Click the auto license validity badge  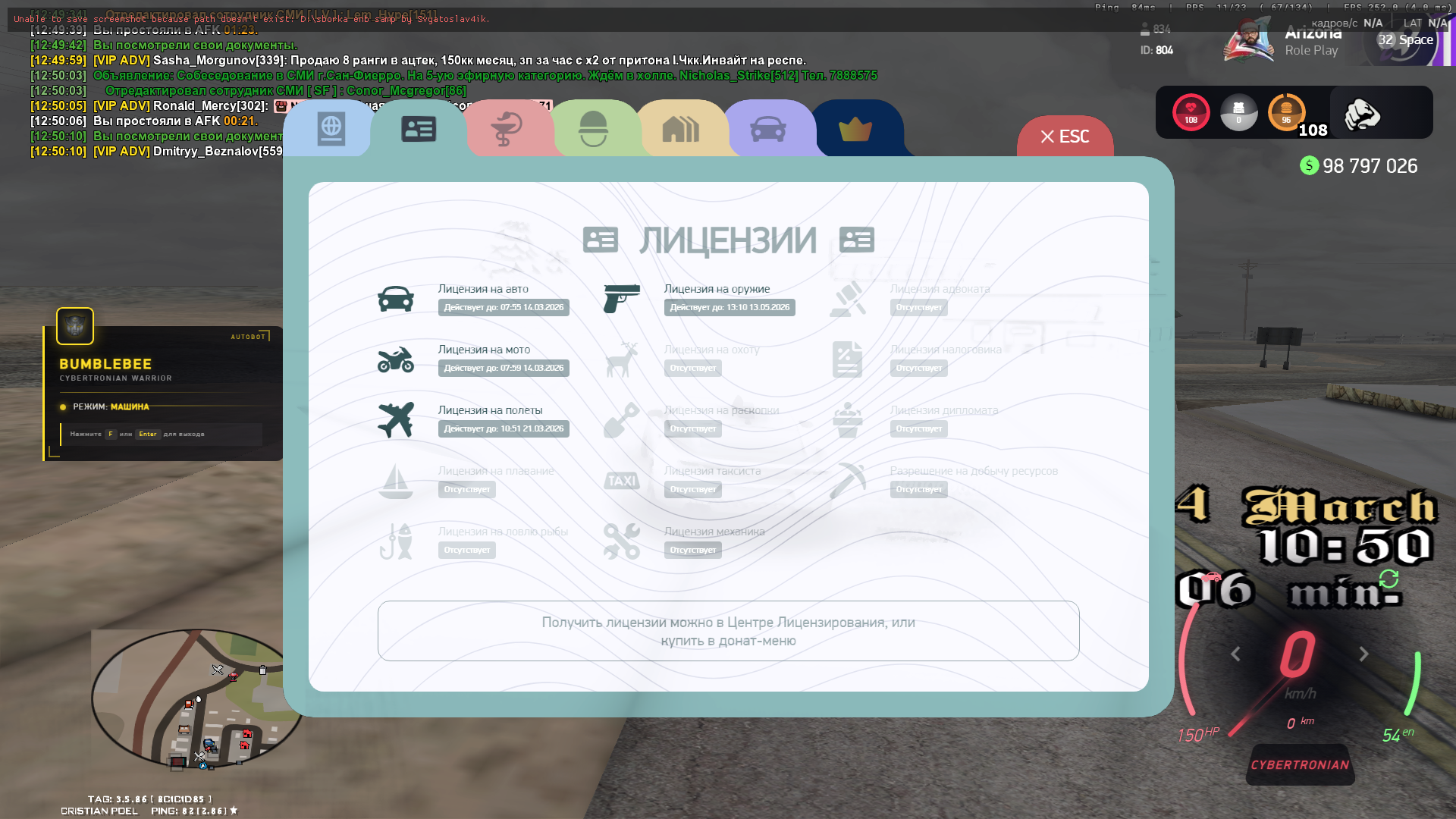pos(504,307)
